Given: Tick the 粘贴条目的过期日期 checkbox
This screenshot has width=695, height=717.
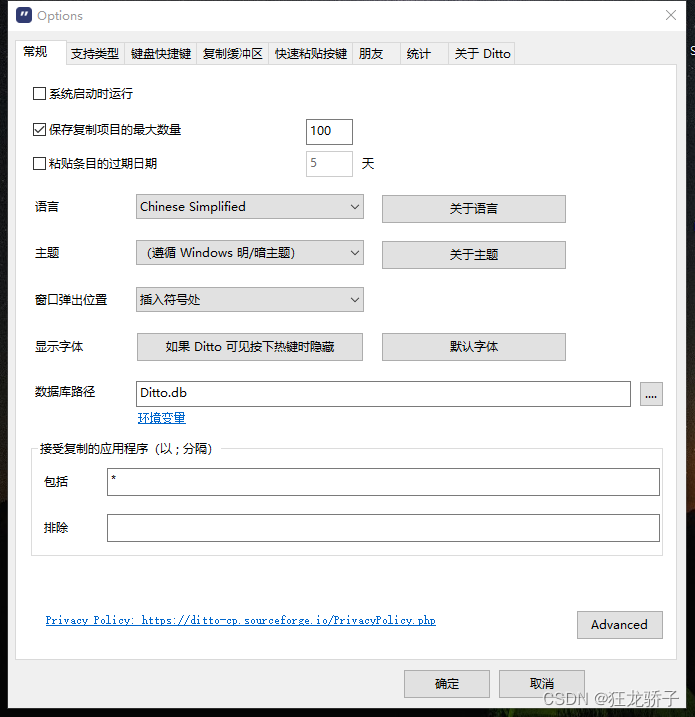Looking at the screenshot, I should click(39, 163).
